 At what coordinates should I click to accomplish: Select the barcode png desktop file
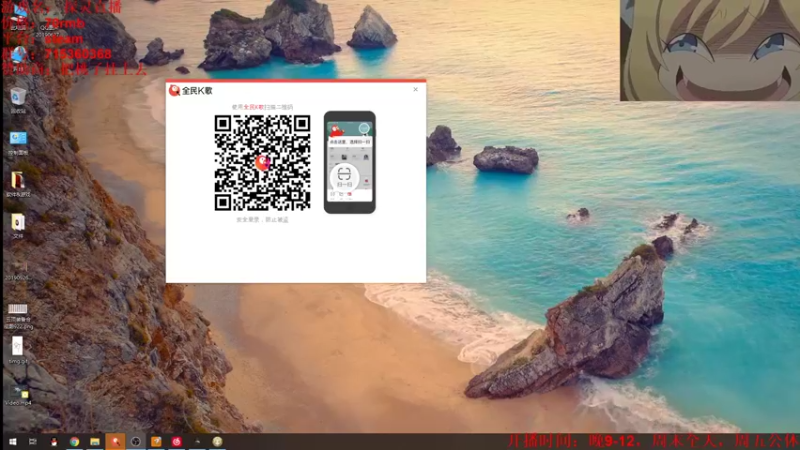click(18, 315)
